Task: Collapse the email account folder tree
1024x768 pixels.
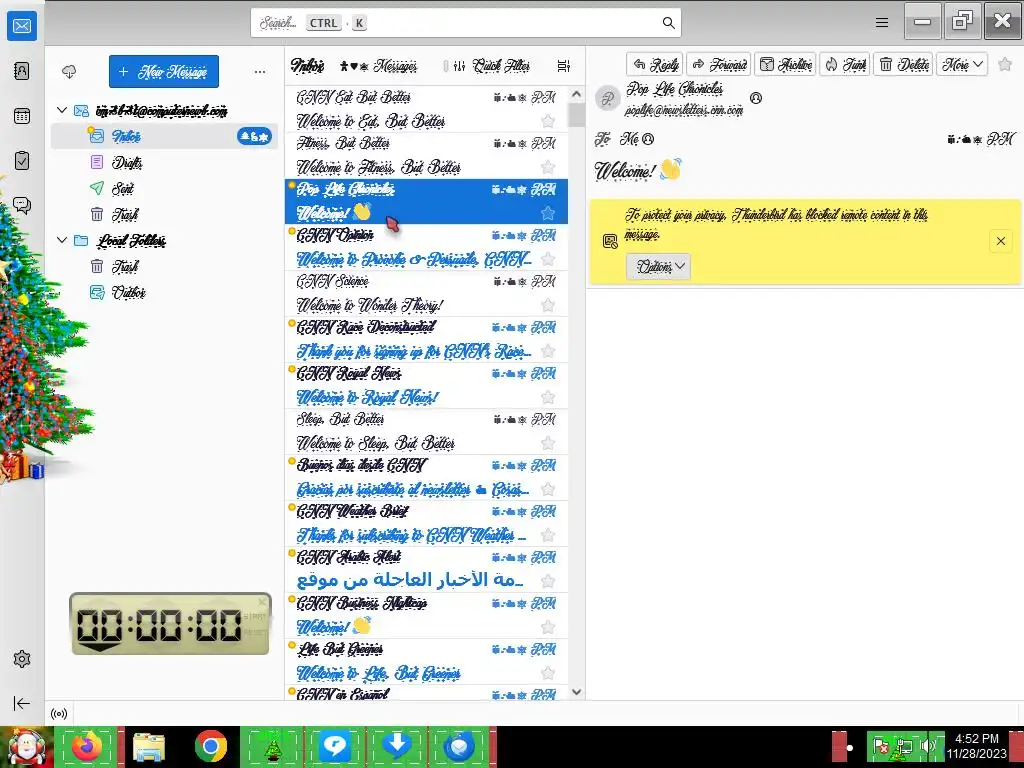Action: tap(62, 110)
